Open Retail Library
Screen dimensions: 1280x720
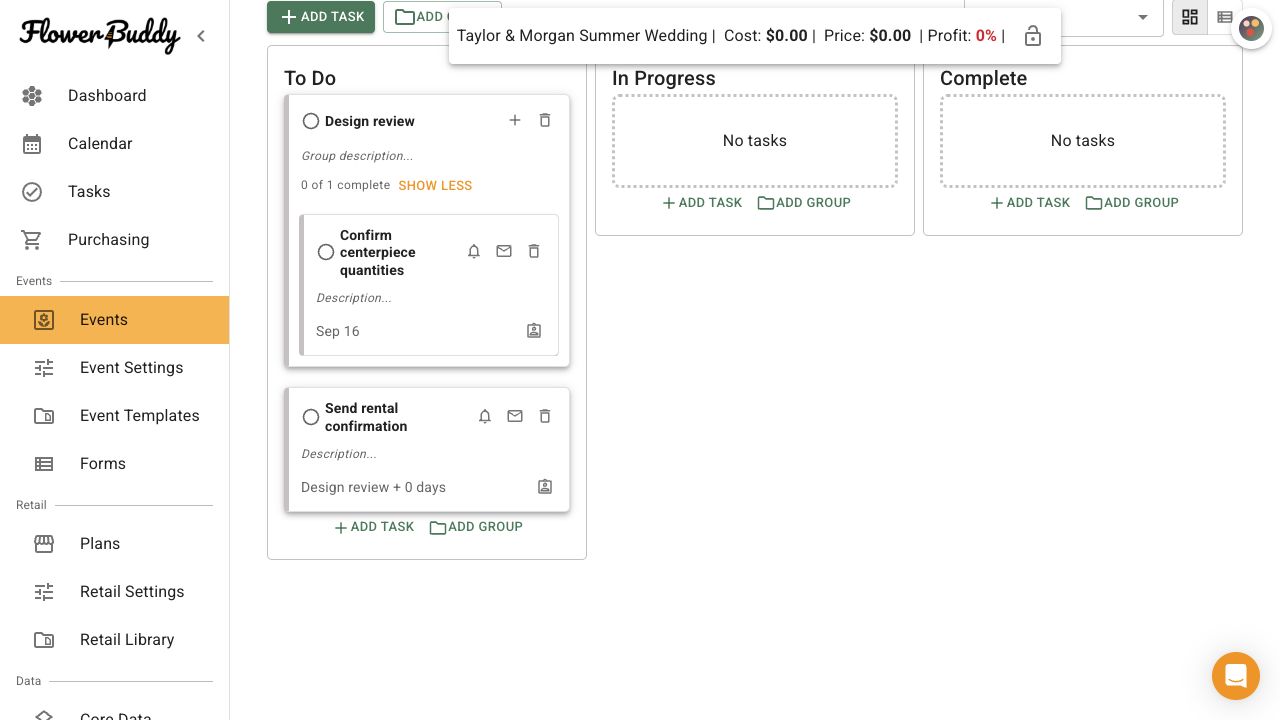(x=114, y=640)
